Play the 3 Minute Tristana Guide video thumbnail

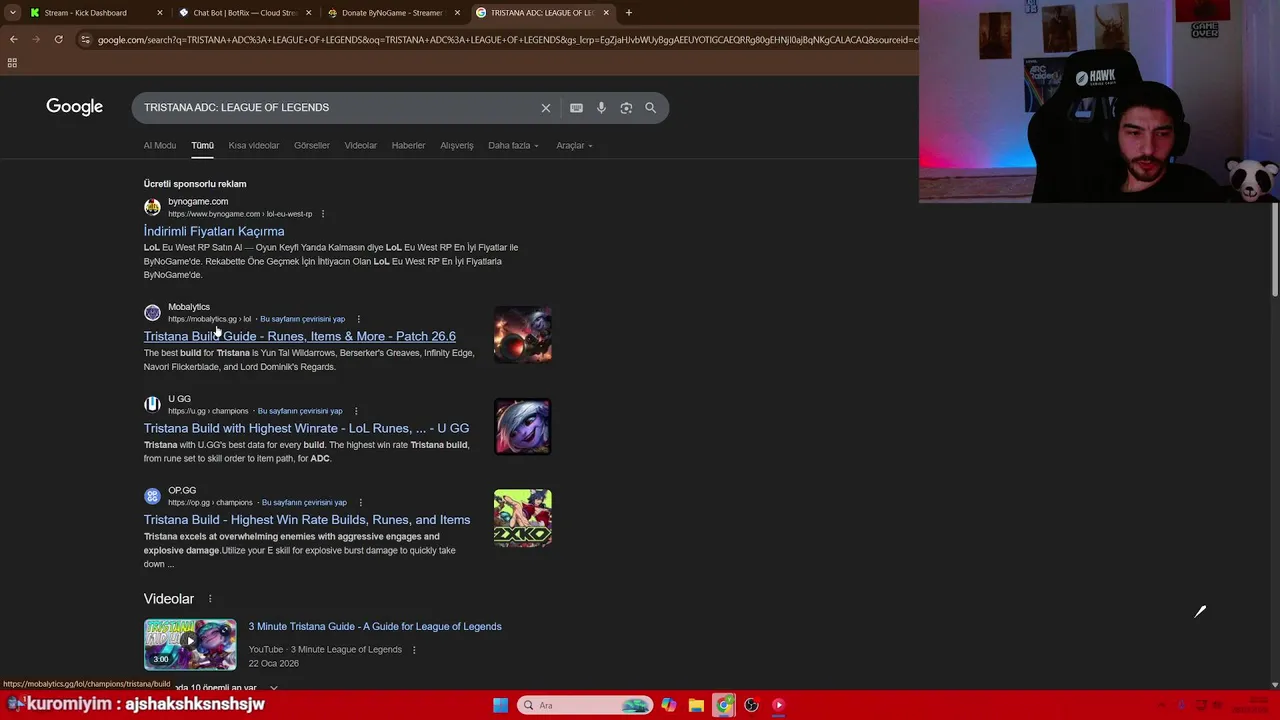click(190, 645)
